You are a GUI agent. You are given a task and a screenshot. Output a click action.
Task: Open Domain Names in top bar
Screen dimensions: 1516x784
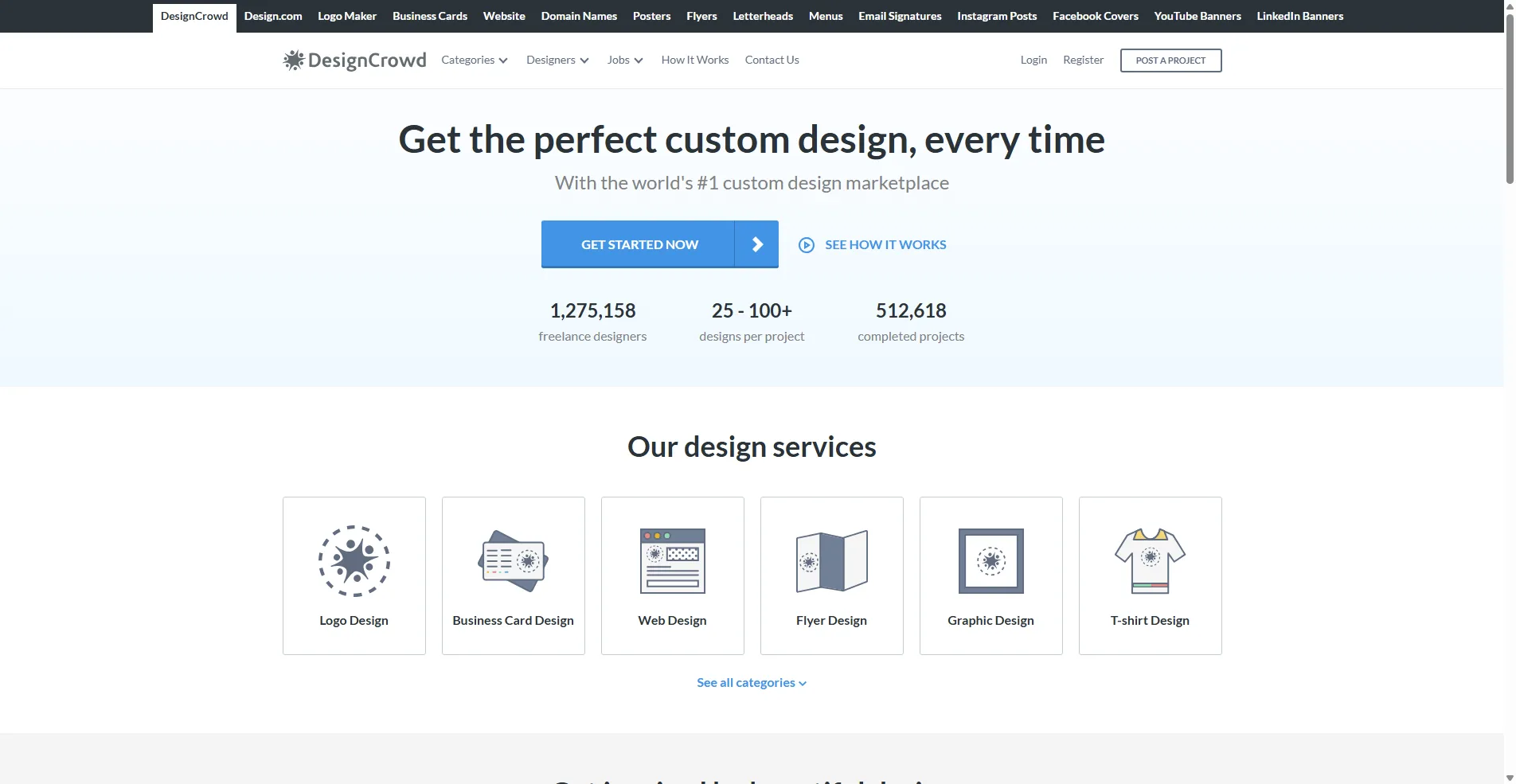579,16
